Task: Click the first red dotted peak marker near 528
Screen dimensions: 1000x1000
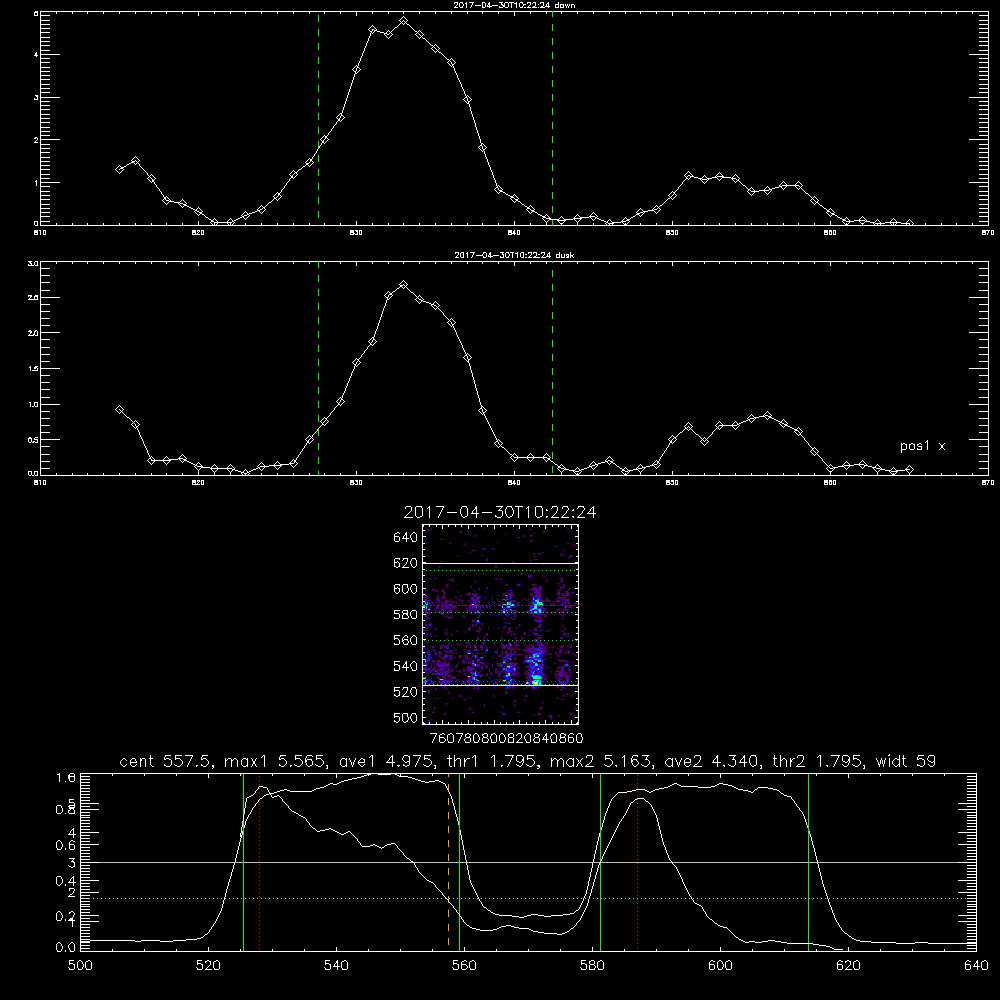Action: [x=260, y=861]
